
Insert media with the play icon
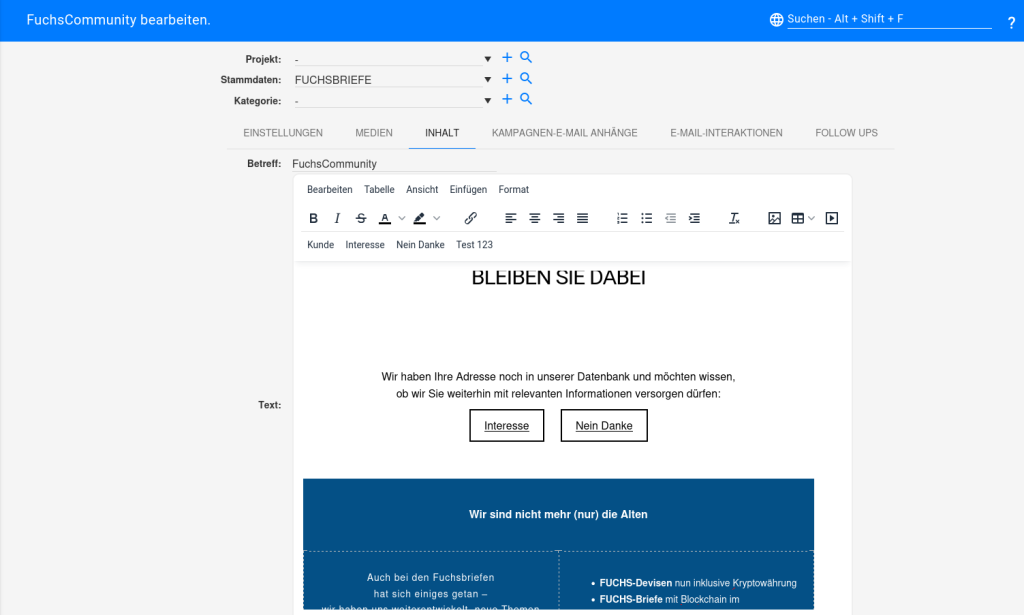tap(831, 218)
